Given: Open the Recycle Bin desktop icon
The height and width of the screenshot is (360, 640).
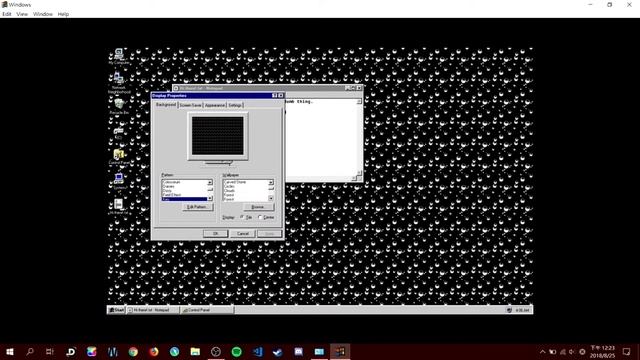Looking at the screenshot, I should (x=119, y=106).
